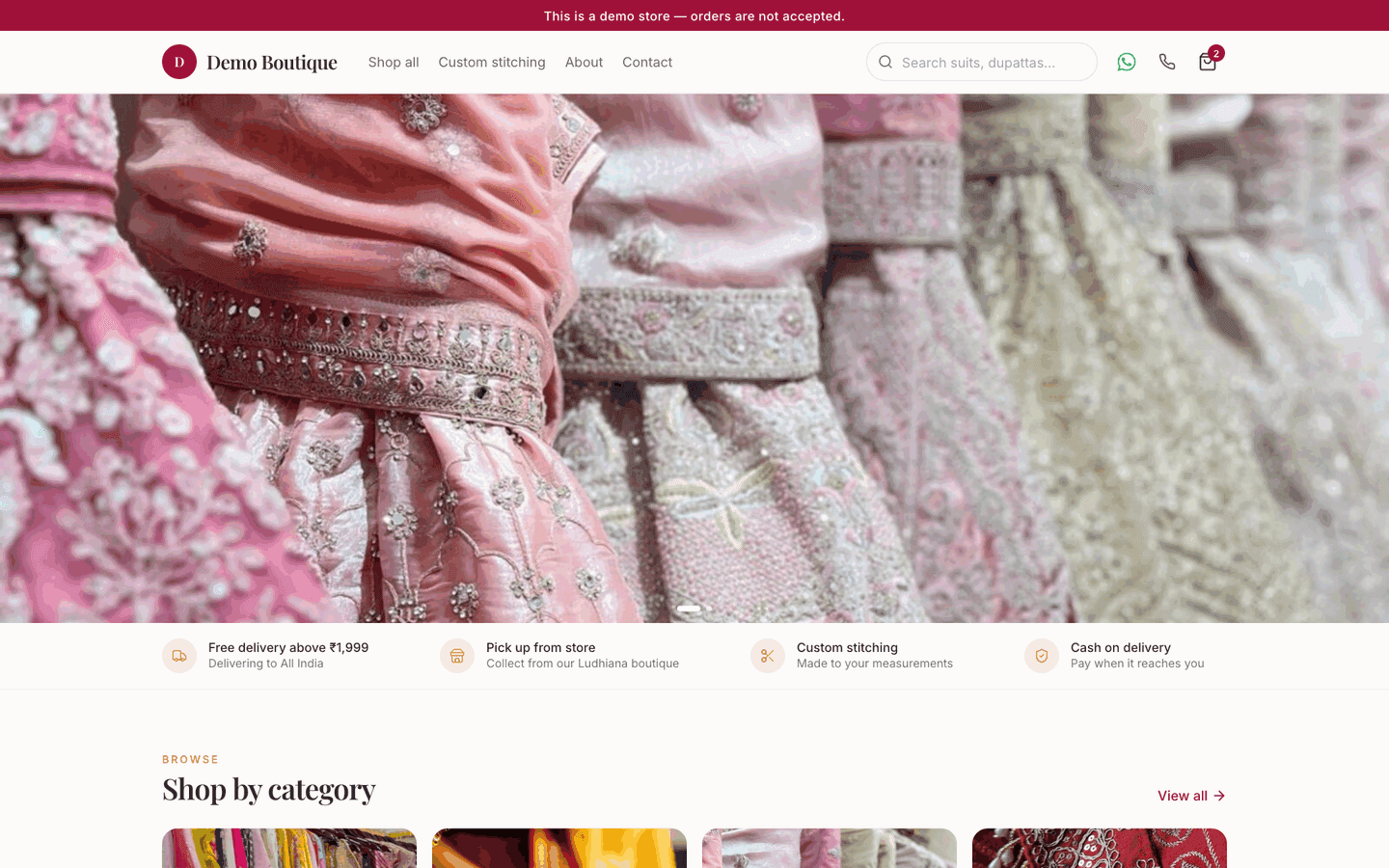Image resolution: width=1389 pixels, height=868 pixels.
Task: Click the 'Collect from our Ludhiana boutique' text
Action: [583, 664]
